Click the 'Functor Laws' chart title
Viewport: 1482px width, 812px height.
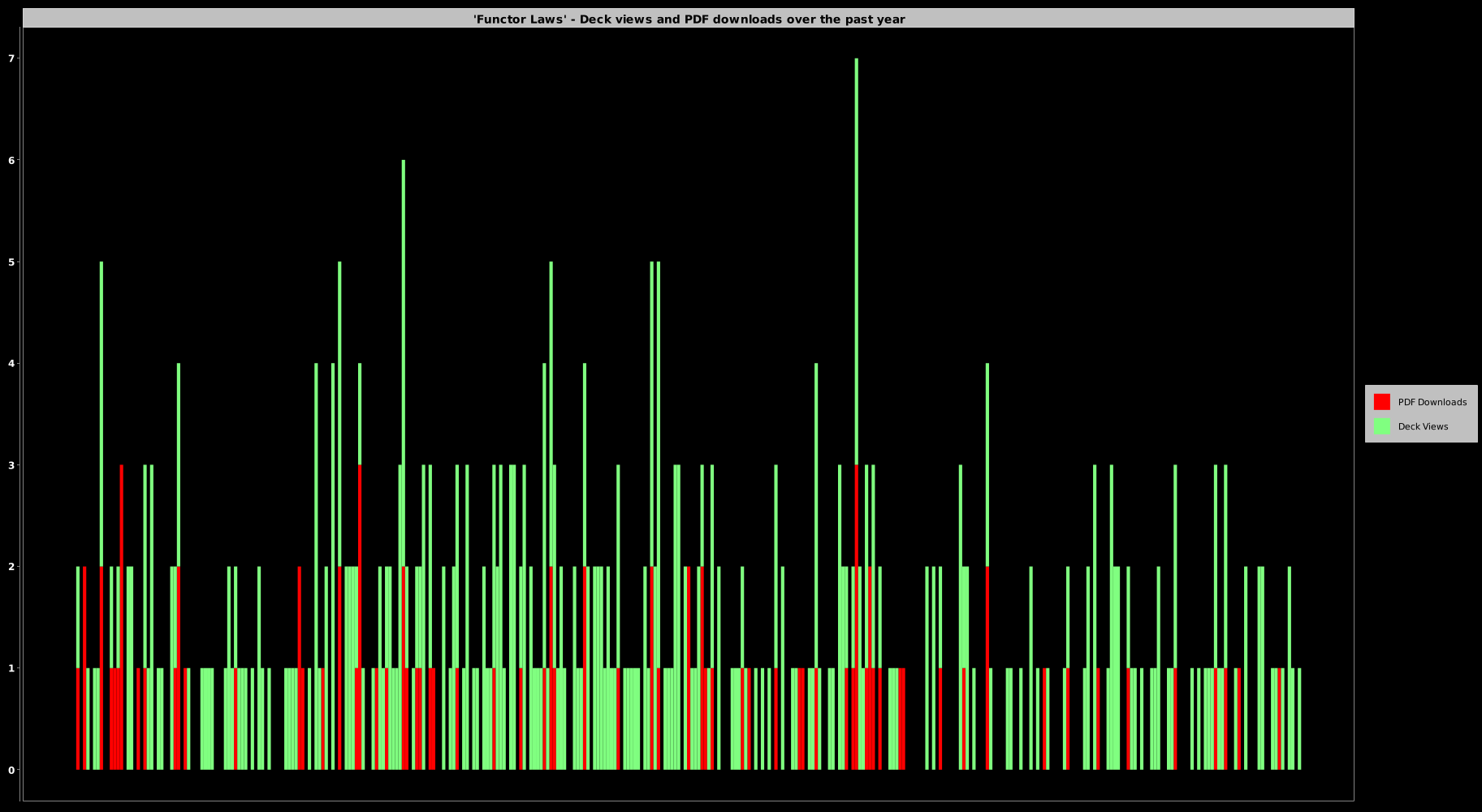(x=689, y=19)
